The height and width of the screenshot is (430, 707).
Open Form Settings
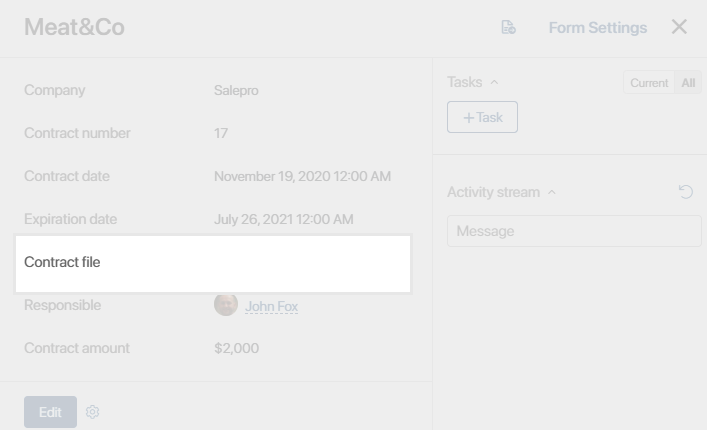(597, 27)
